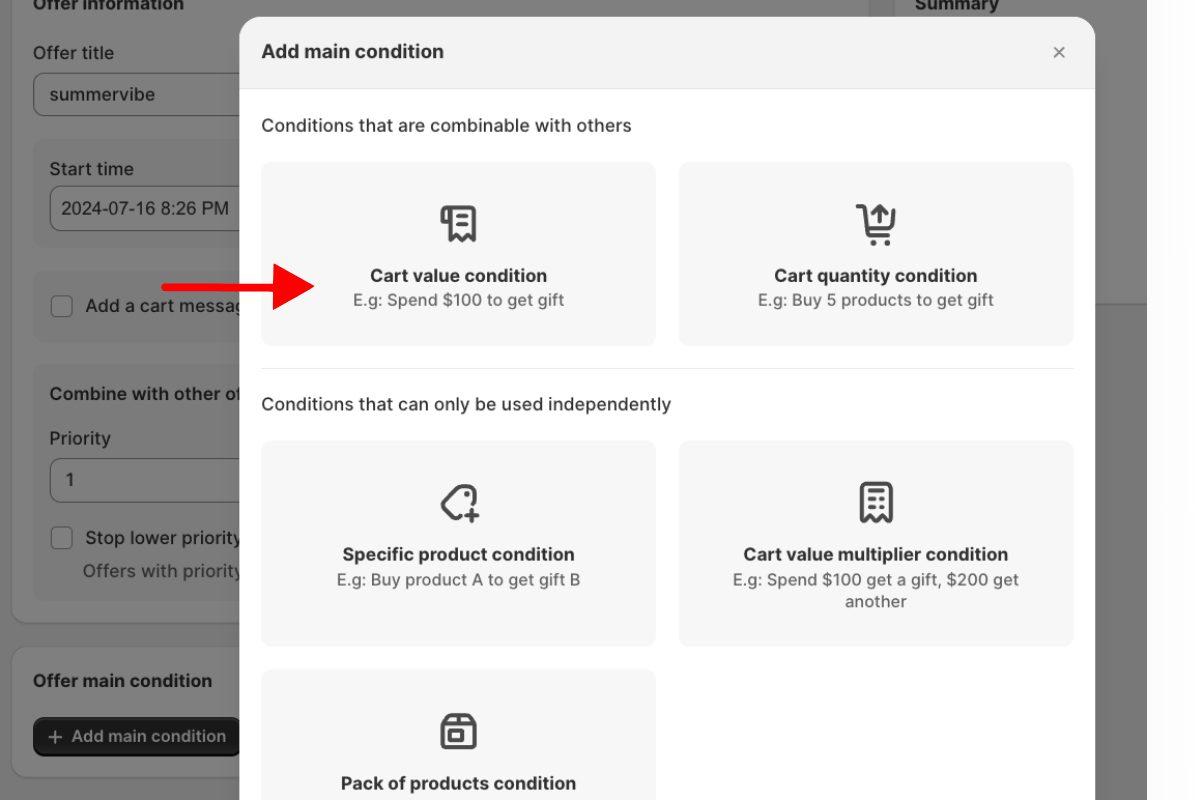The height and width of the screenshot is (800, 1200).
Task: Enable the Add a cart message checkbox
Action: 61,305
